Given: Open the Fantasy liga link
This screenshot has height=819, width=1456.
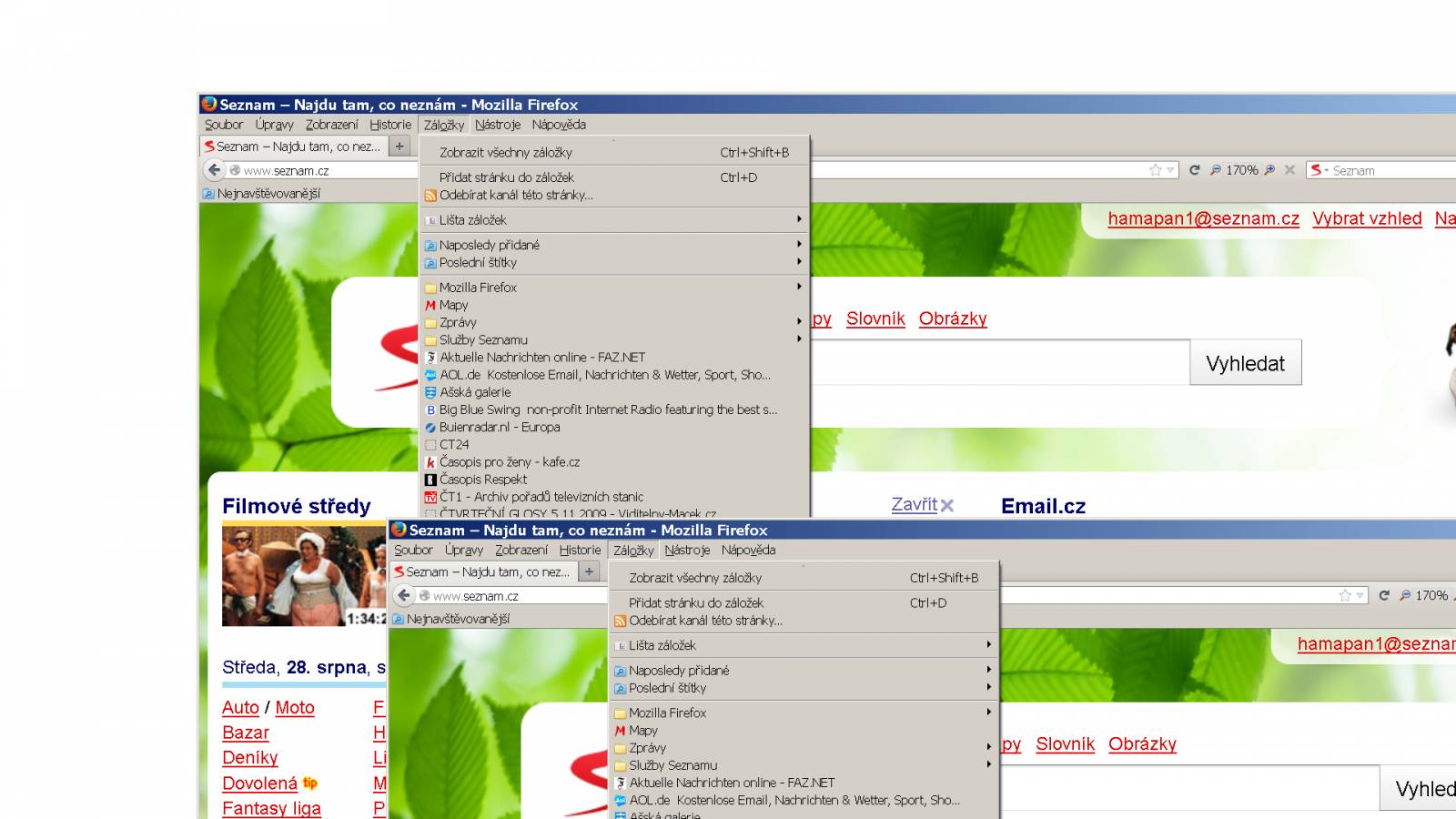Looking at the screenshot, I should click(271, 808).
